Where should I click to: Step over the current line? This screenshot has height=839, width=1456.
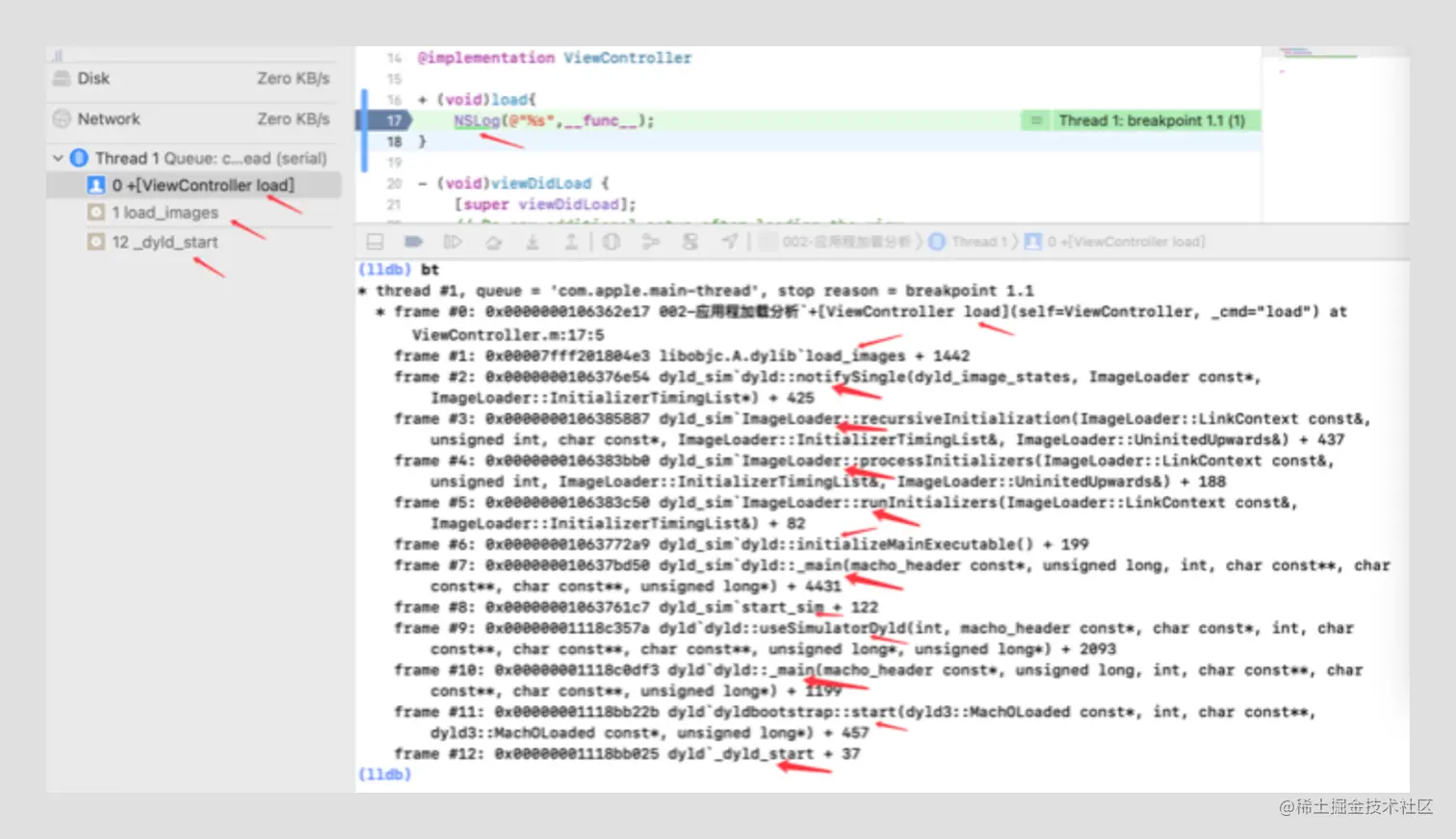(x=493, y=242)
